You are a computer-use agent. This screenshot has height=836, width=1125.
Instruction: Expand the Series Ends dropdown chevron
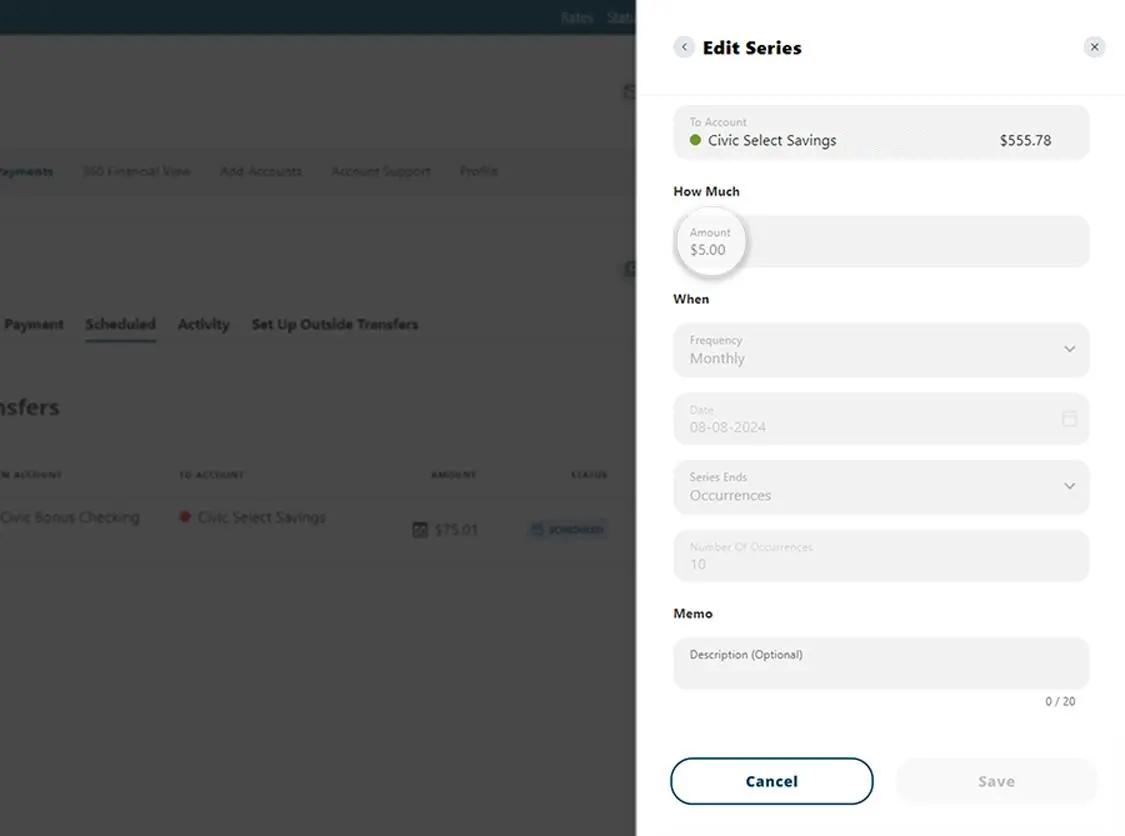(1069, 486)
